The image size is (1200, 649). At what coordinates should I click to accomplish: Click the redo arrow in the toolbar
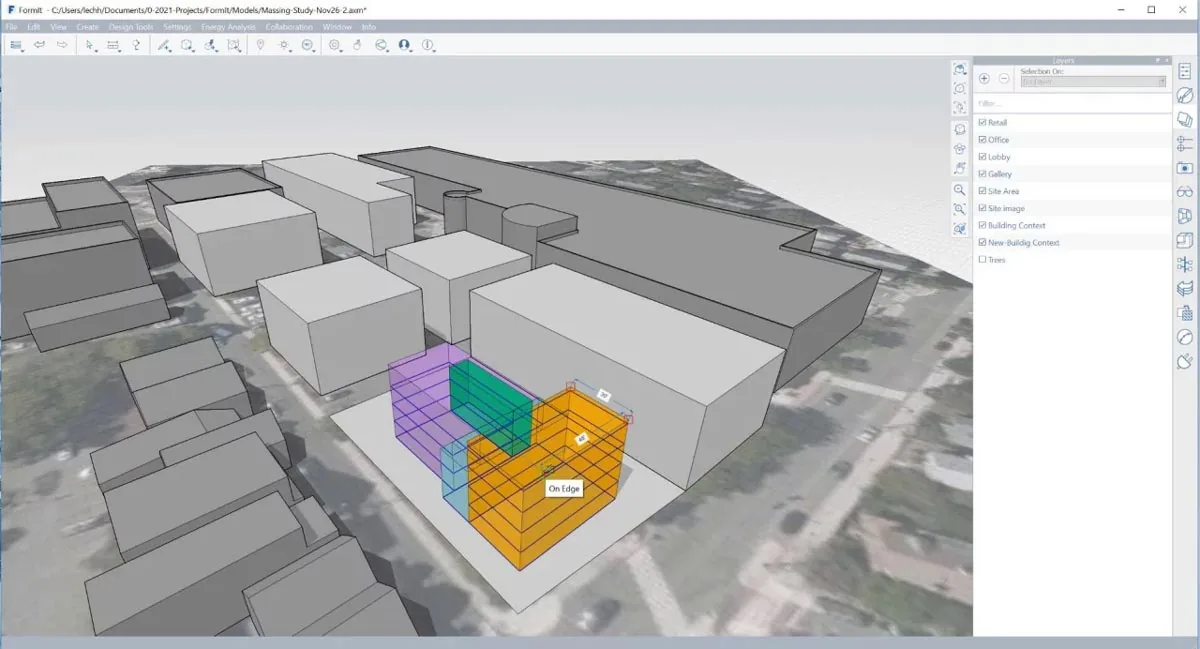[x=62, y=45]
